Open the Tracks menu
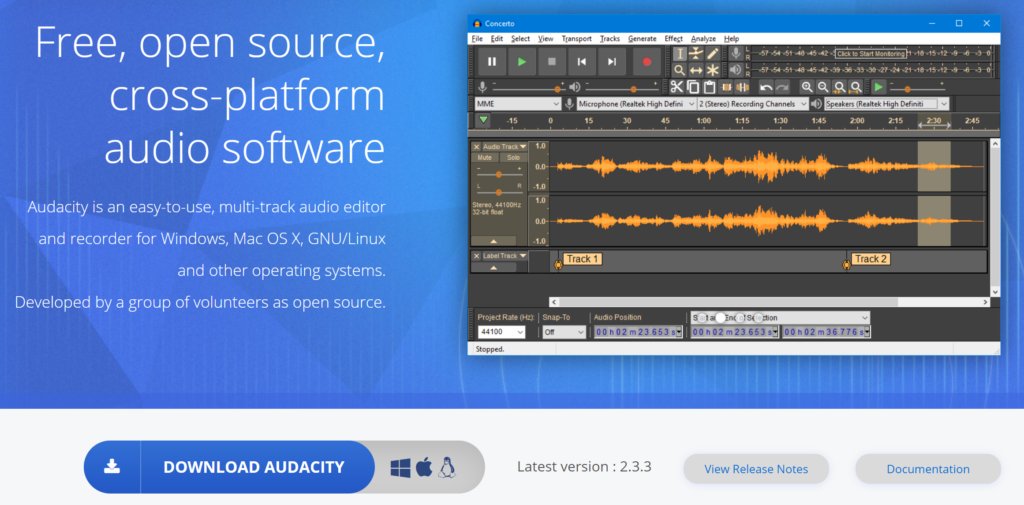This screenshot has height=505, width=1024. click(610, 39)
